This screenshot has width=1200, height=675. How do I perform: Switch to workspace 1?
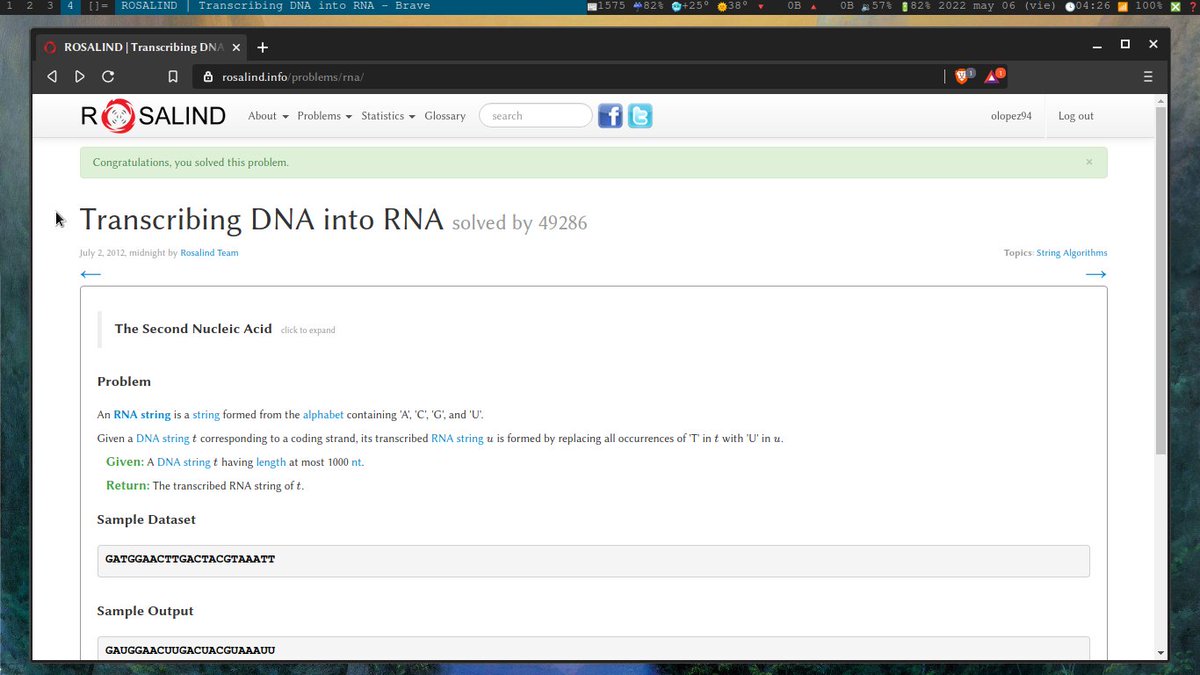(x=10, y=6)
